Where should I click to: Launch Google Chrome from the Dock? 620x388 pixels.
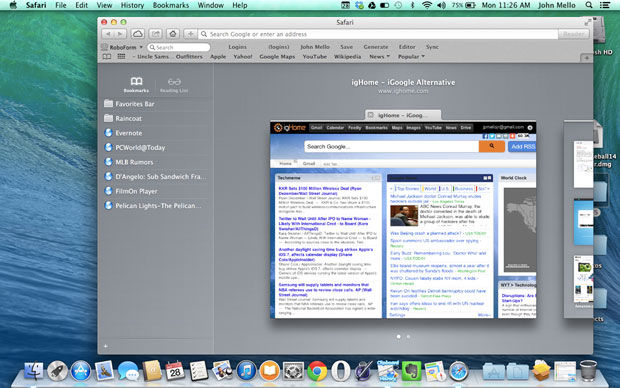(317, 371)
